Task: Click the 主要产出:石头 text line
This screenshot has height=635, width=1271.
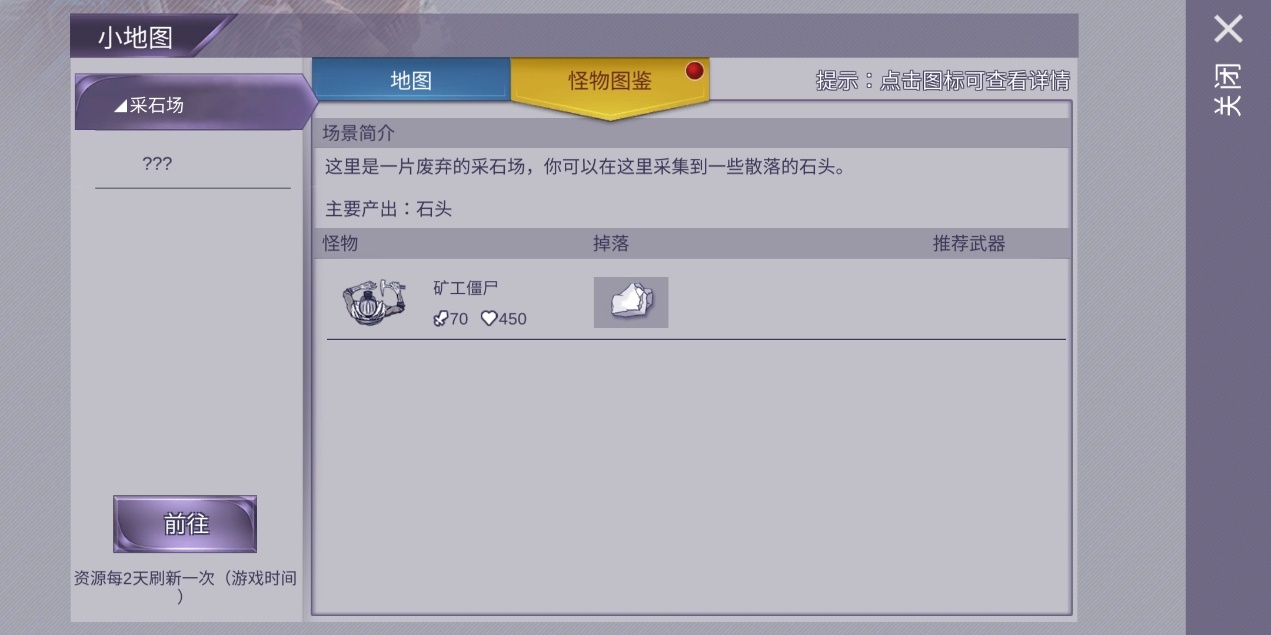Action: coord(388,209)
